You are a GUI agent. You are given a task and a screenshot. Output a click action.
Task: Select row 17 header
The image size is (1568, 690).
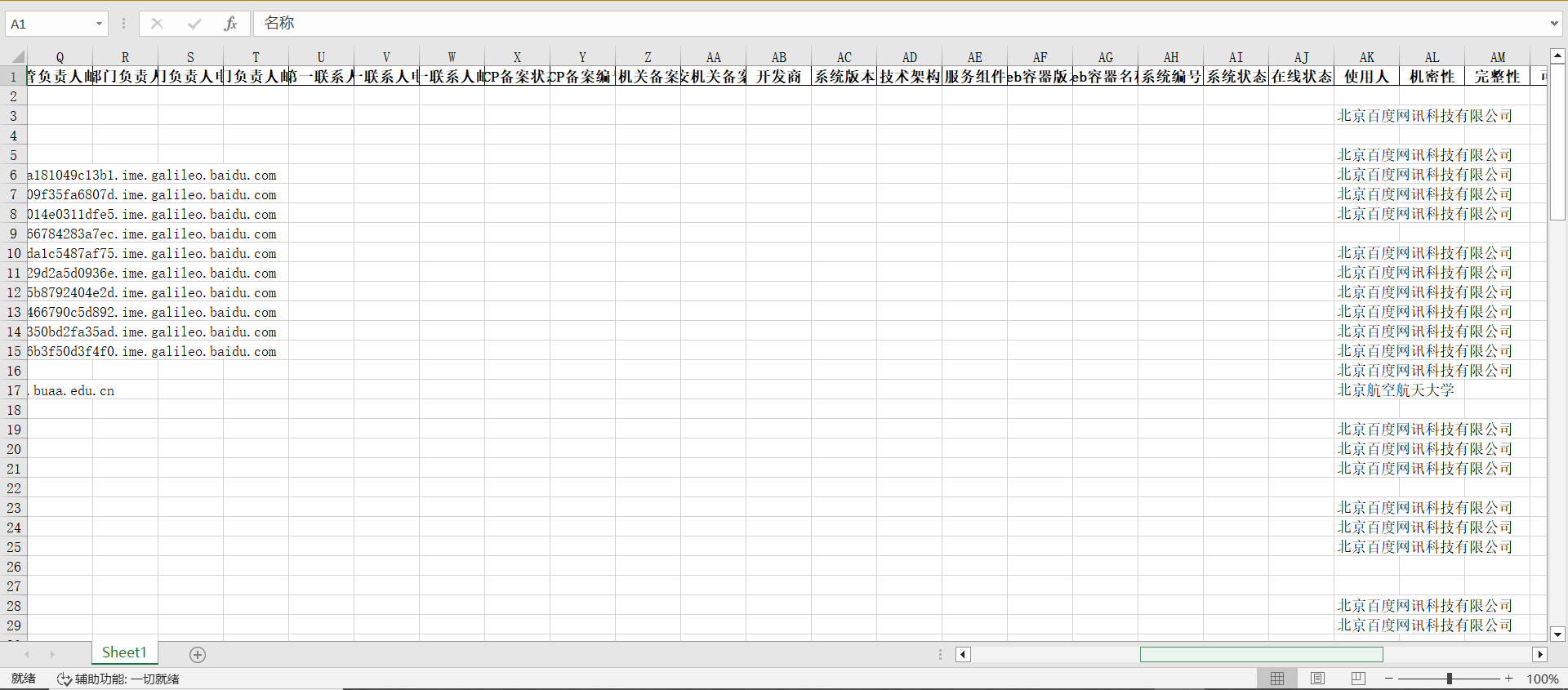click(x=14, y=390)
